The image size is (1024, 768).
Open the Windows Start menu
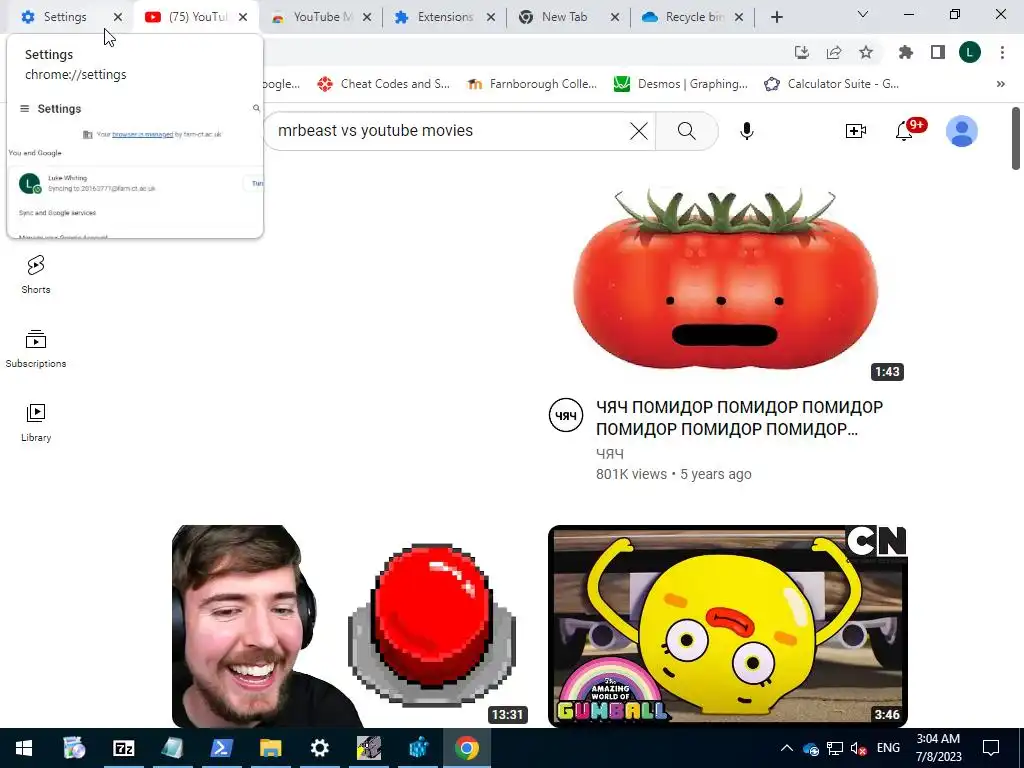(x=24, y=748)
